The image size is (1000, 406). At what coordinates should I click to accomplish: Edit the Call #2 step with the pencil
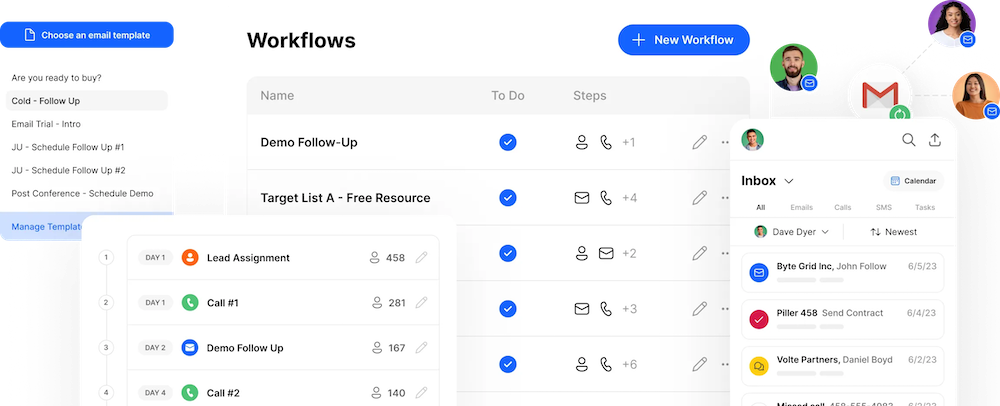[x=421, y=393]
